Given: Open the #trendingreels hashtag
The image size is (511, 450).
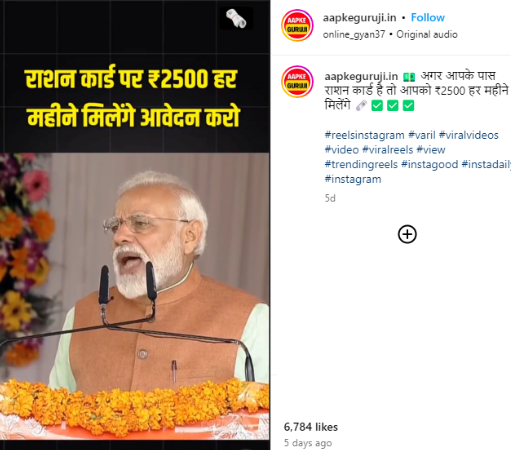Looking at the screenshot, I should [361, 164].
